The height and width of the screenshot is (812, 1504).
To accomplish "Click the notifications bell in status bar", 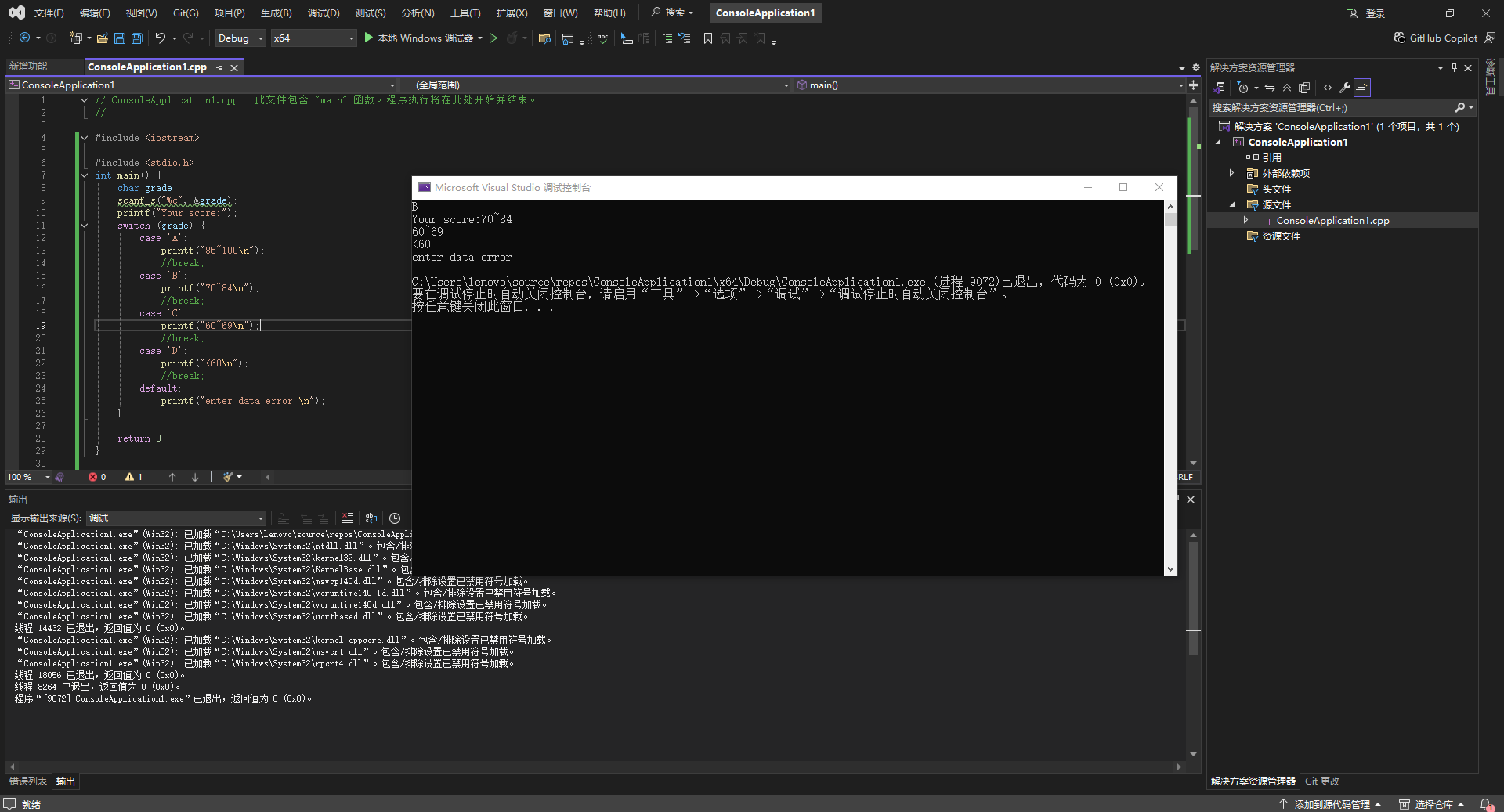I will click(1485, 804).
